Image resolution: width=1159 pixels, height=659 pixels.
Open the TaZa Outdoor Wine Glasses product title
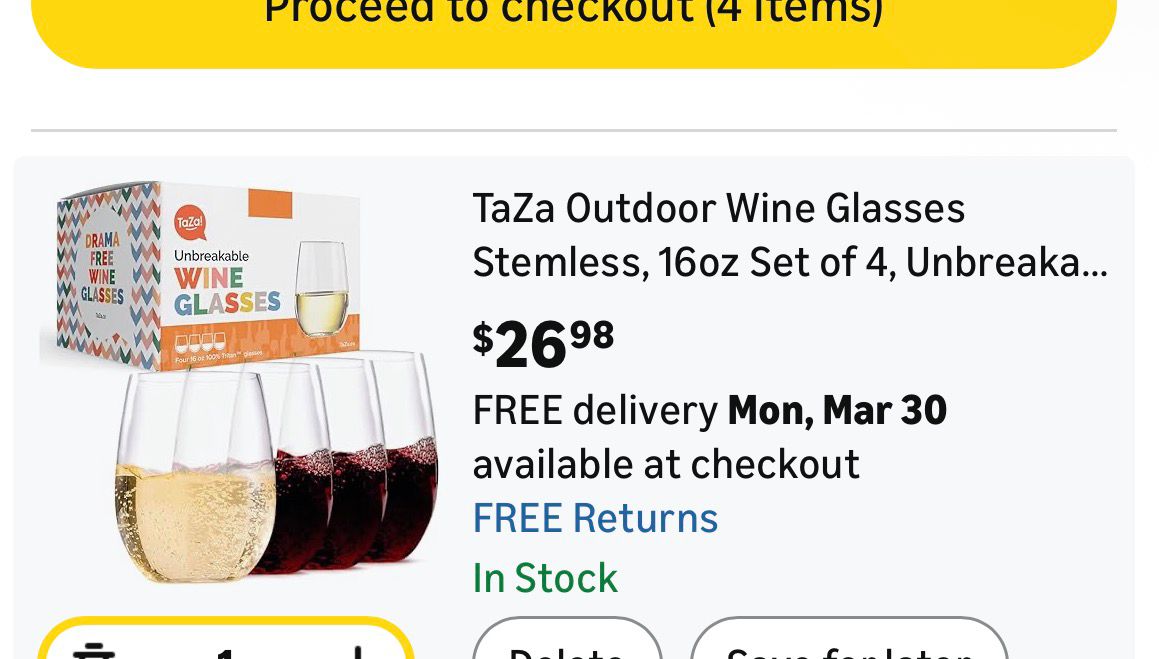[789, 236]
